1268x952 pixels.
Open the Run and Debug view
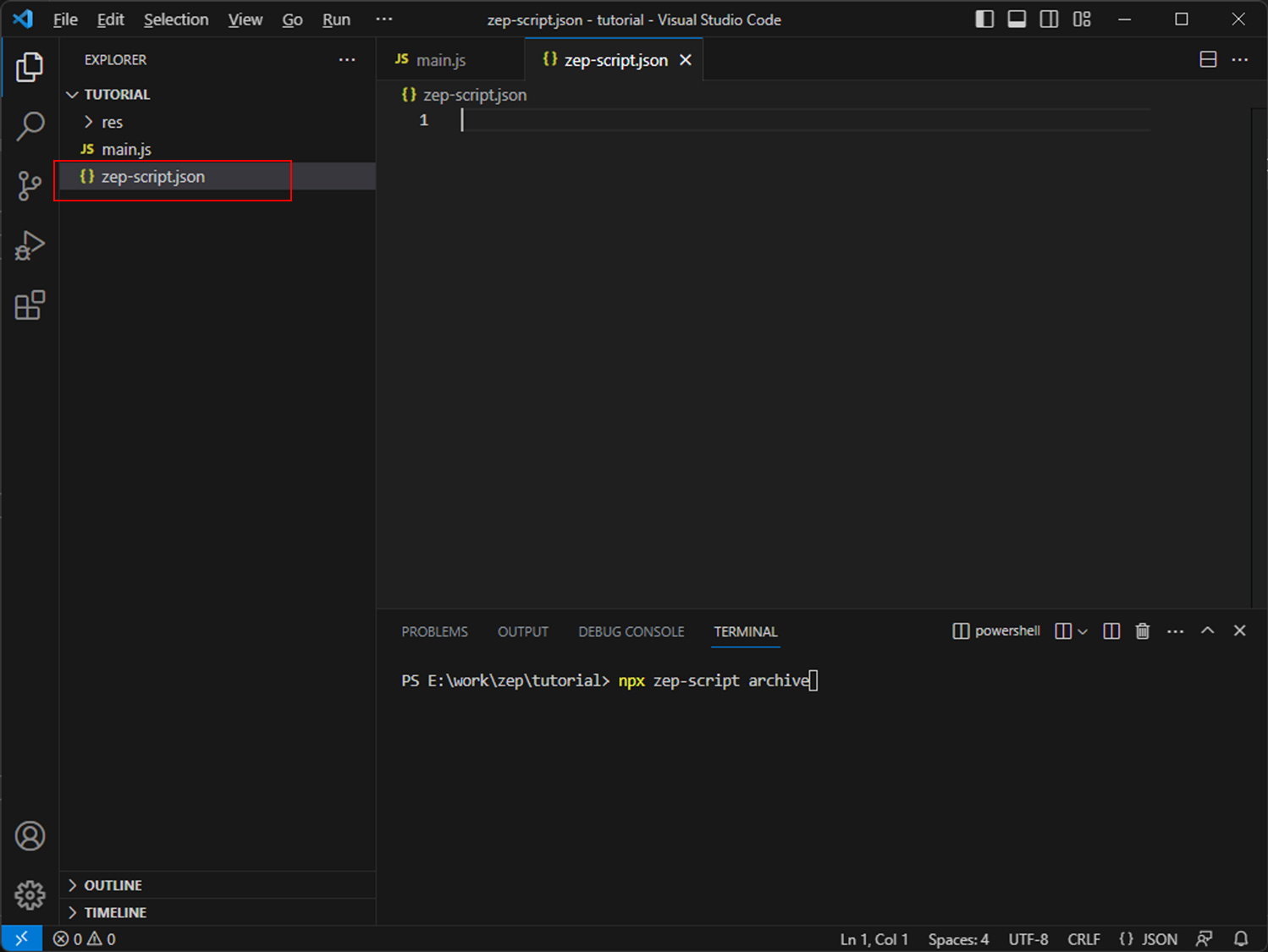pos(30,245)
